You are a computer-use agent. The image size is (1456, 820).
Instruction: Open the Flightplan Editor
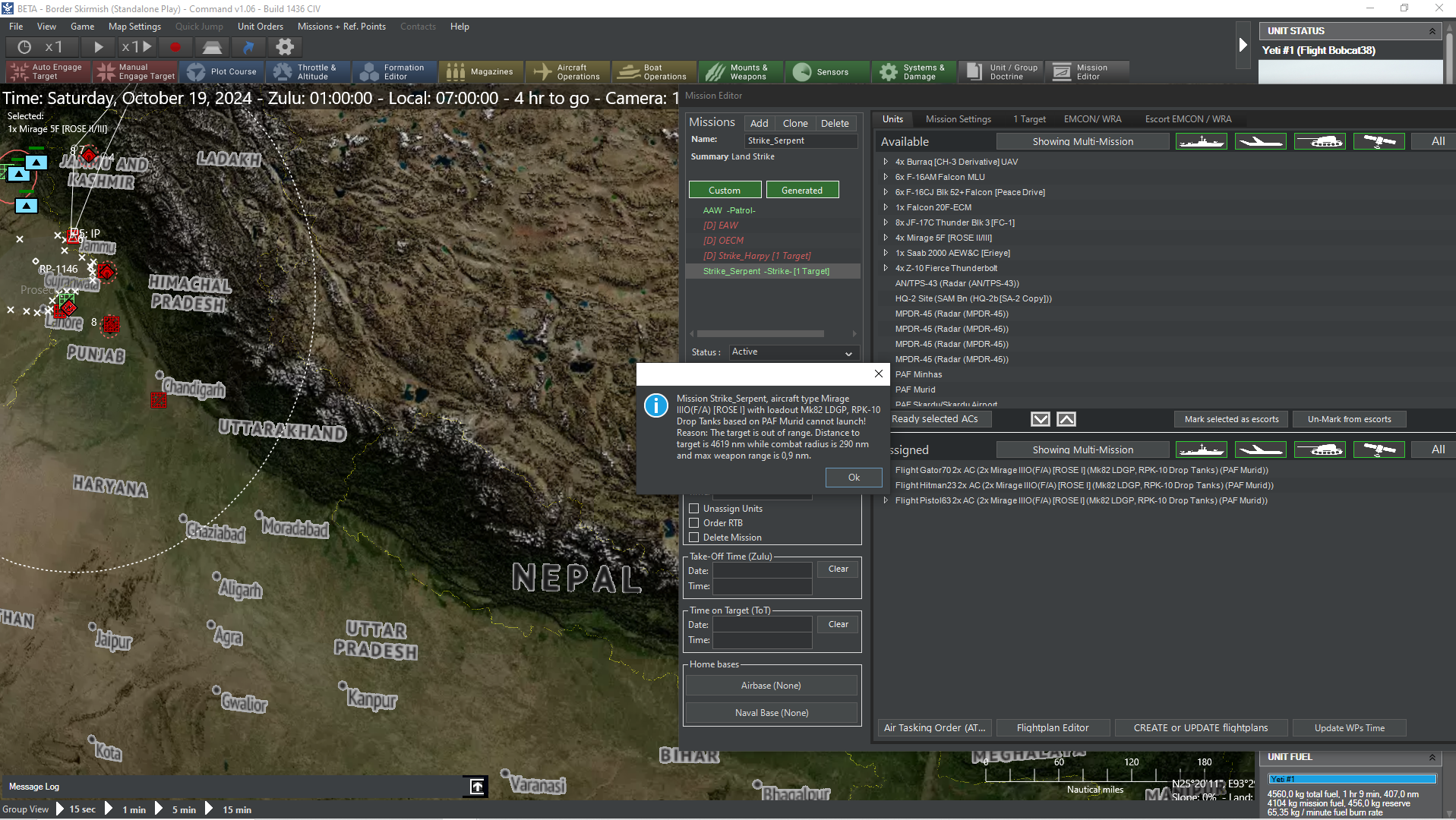[1052, 728]
